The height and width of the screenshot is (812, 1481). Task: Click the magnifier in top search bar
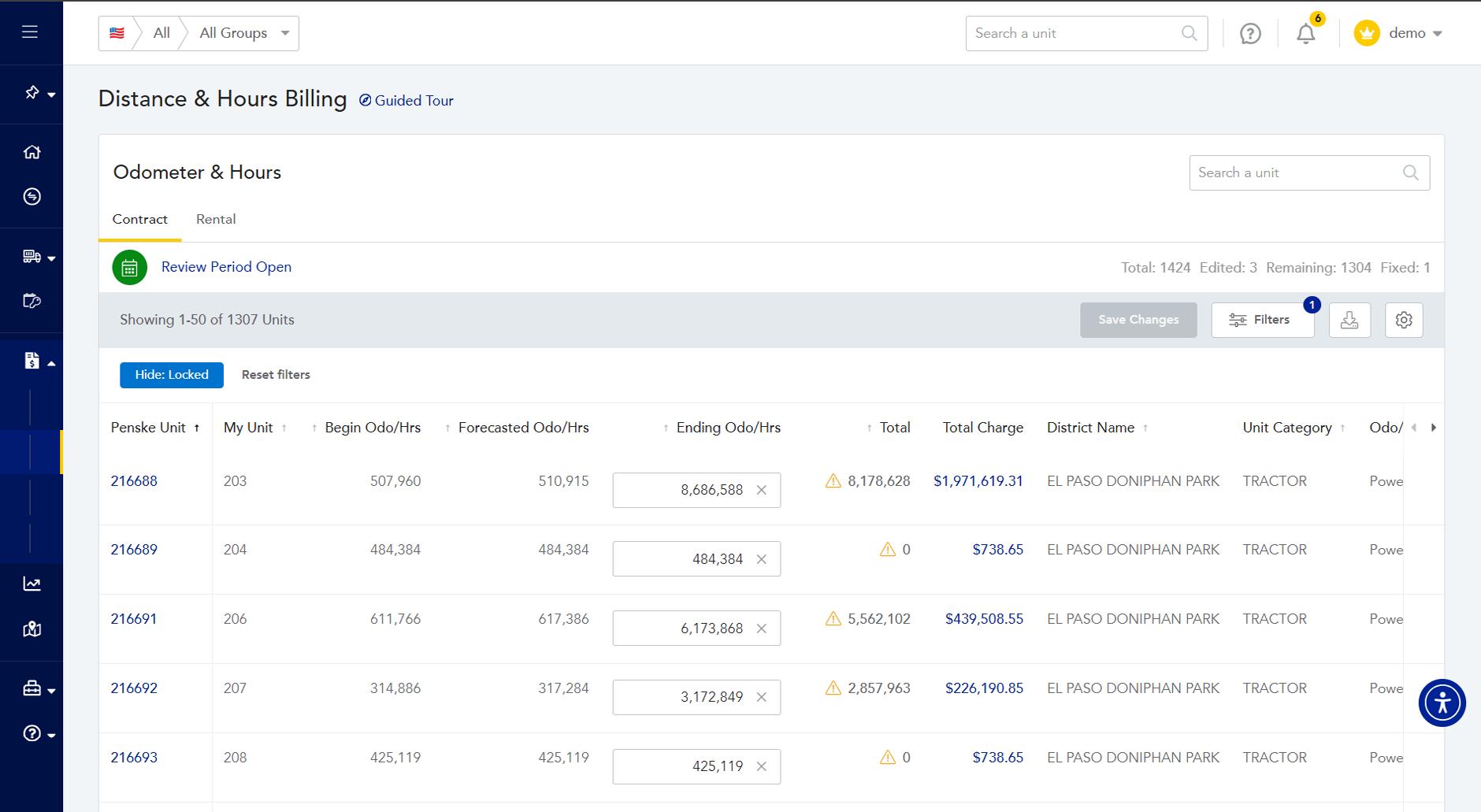tap(1189, 33)
